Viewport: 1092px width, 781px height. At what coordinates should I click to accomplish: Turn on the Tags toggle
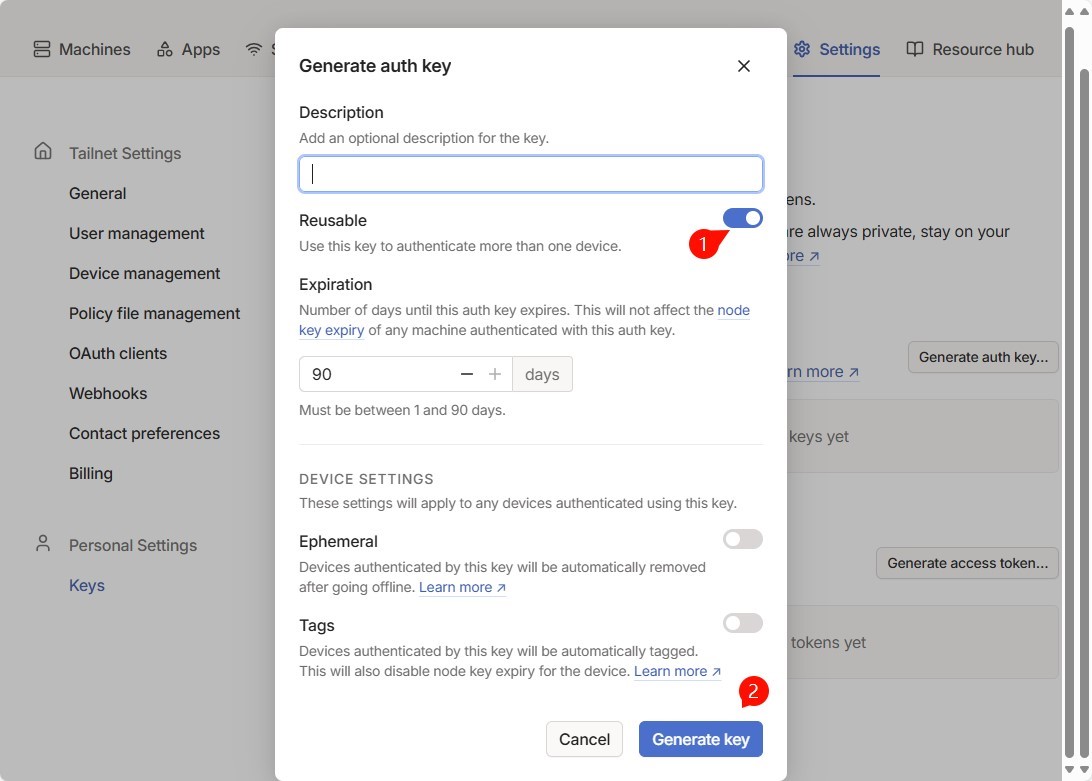coord(742,623)
